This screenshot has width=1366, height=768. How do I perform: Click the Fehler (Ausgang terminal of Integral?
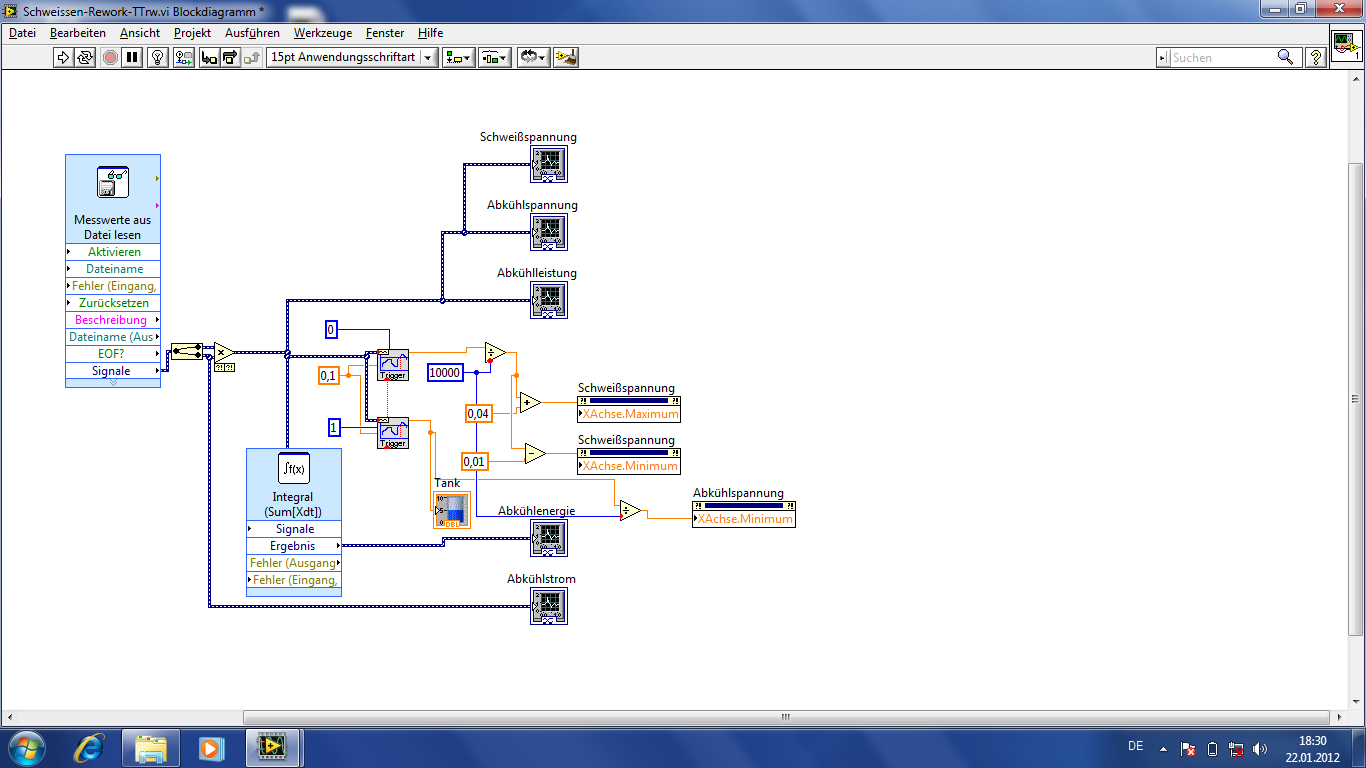294,563
